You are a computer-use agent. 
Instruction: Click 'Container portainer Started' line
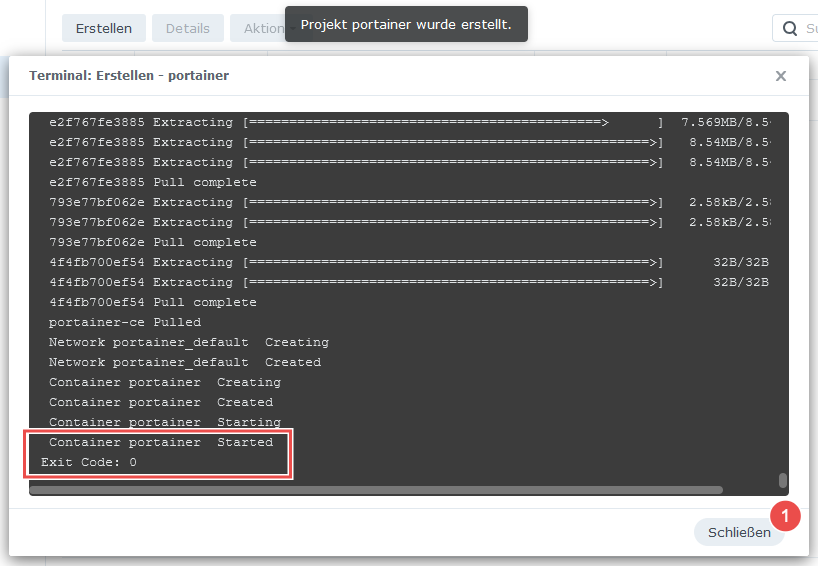(161, 442)
